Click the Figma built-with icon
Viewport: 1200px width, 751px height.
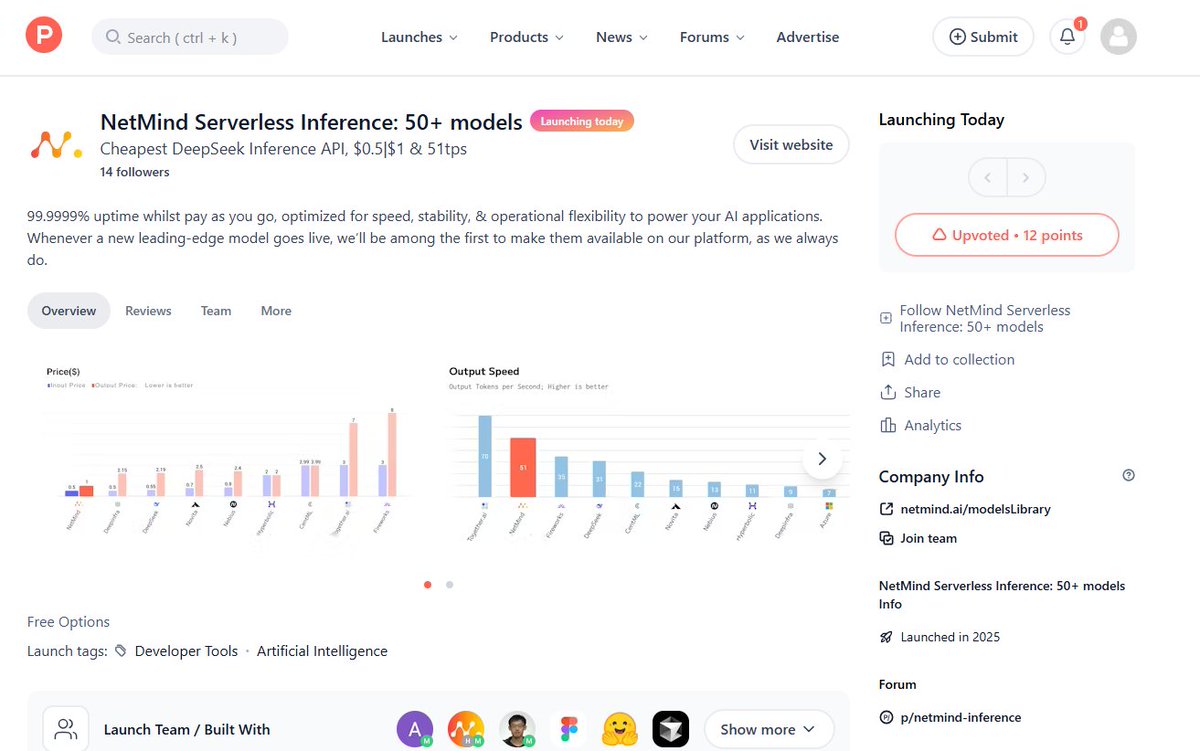tap(569, 729)
